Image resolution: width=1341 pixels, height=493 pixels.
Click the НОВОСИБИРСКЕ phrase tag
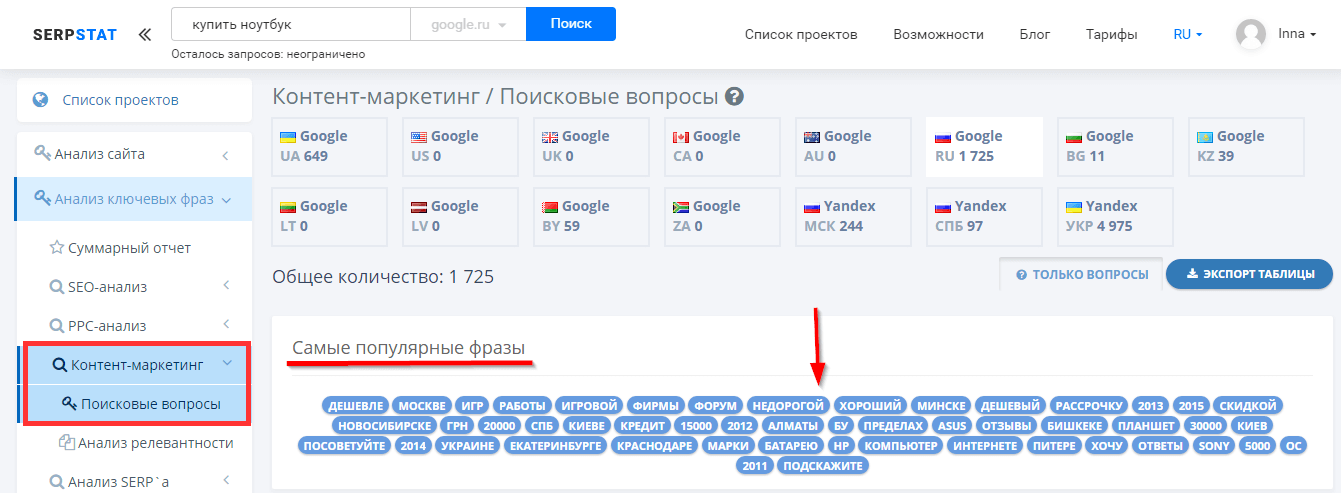382,426
